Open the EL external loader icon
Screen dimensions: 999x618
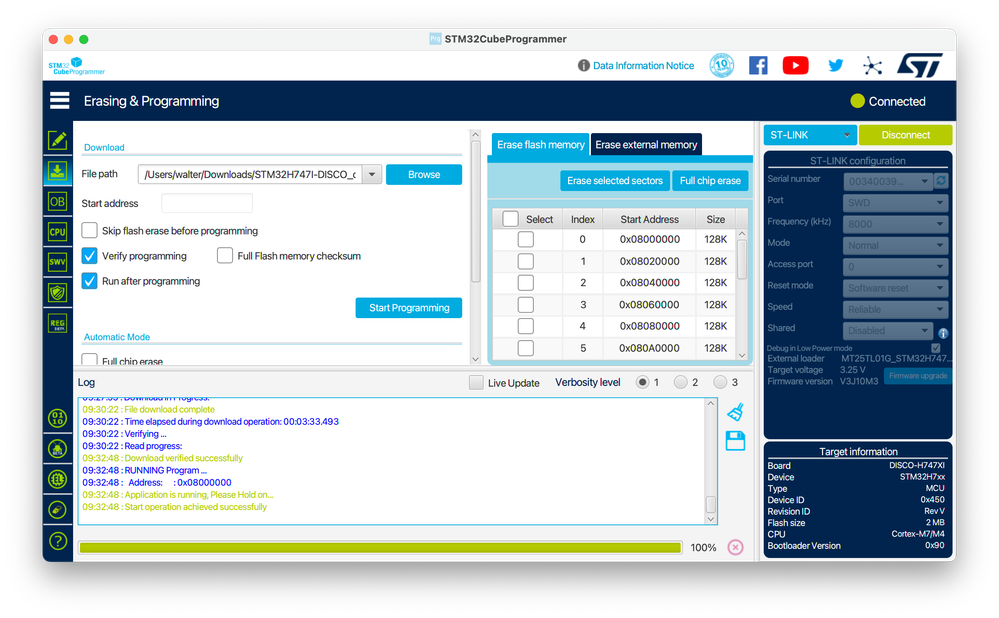pos(57,479)
